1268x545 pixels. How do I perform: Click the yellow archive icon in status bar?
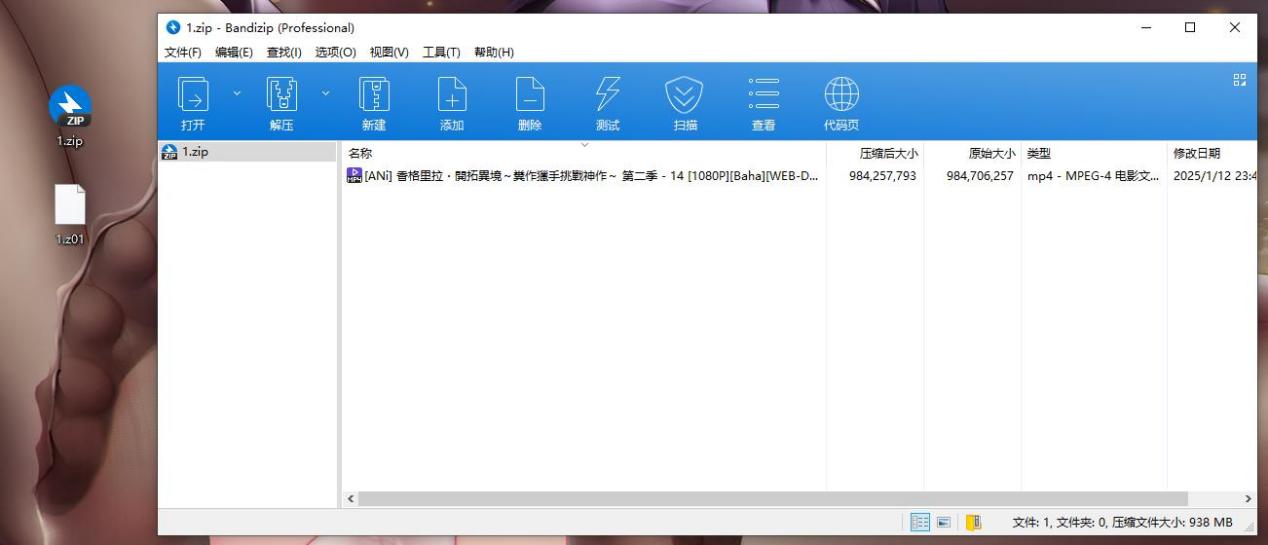973,522
